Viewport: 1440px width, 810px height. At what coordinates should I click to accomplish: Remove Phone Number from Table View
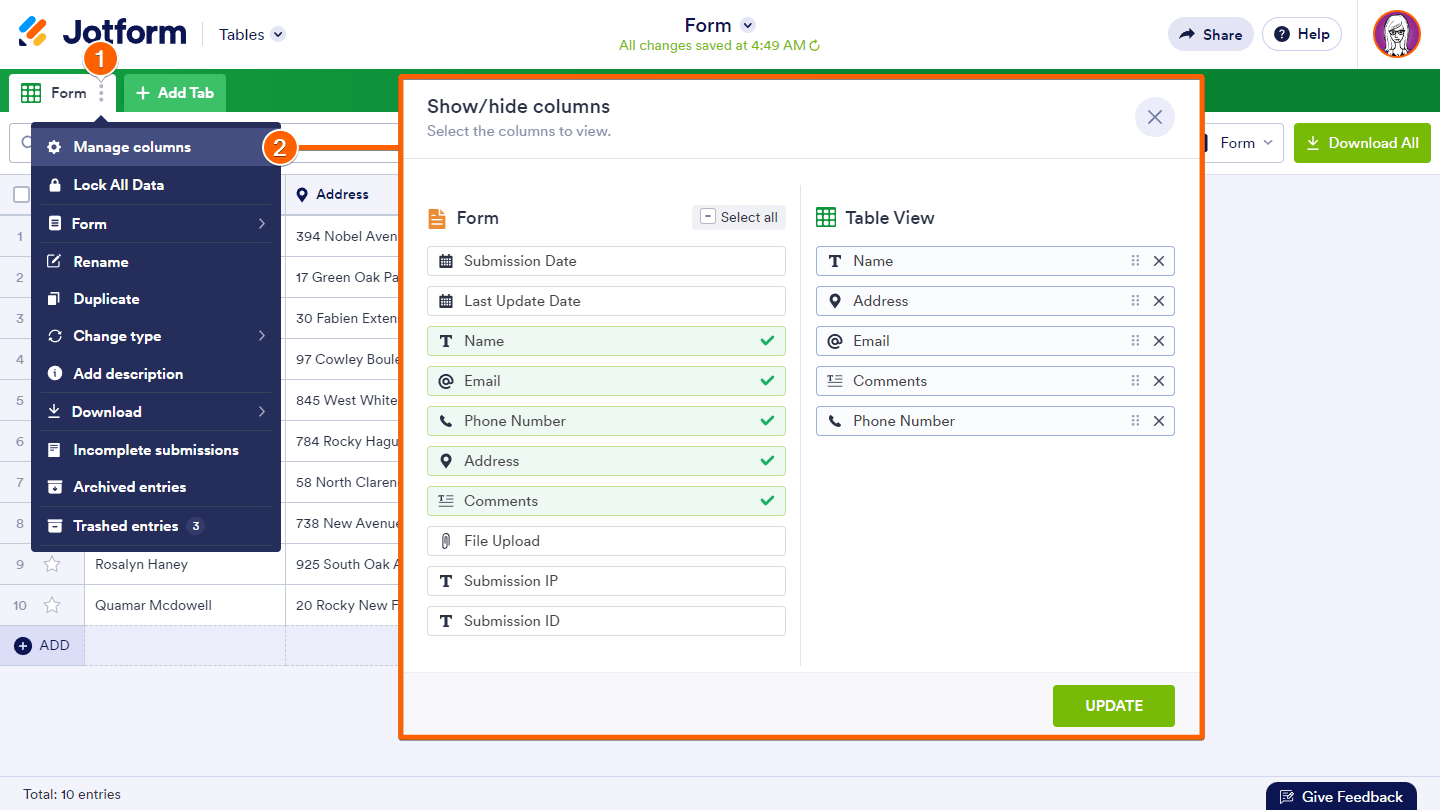click(x=1159, y=421)
